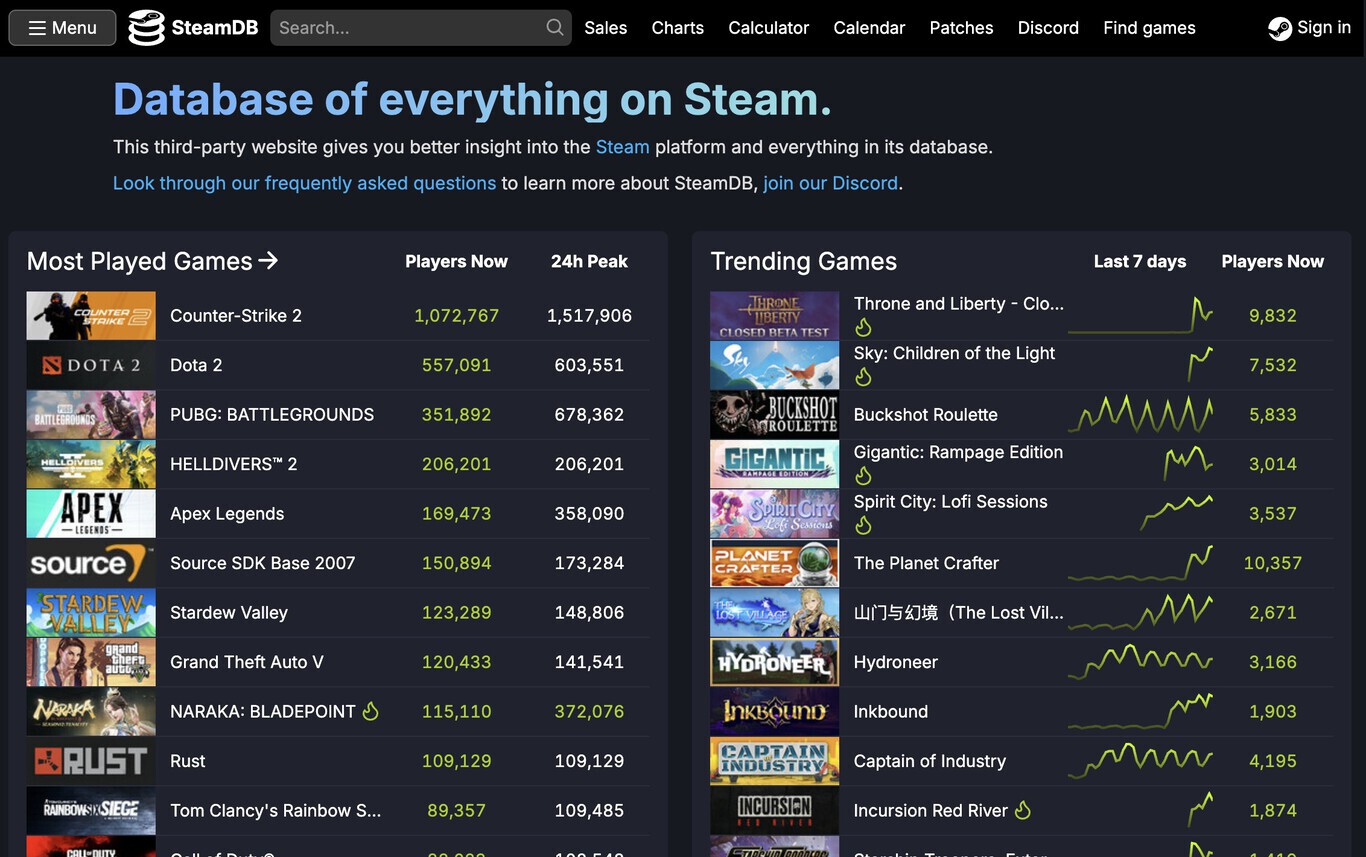Open The Planet Crafter title
The width and height of the screenshot is (1366, 857).
(927, 563)
